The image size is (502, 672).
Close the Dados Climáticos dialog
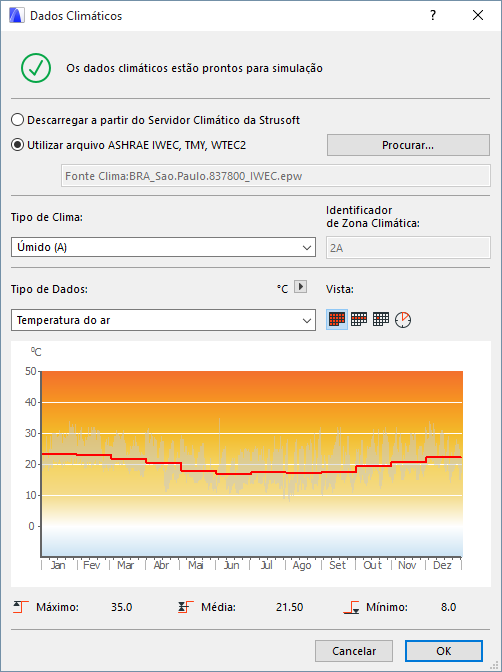click(x=478, y=15)
